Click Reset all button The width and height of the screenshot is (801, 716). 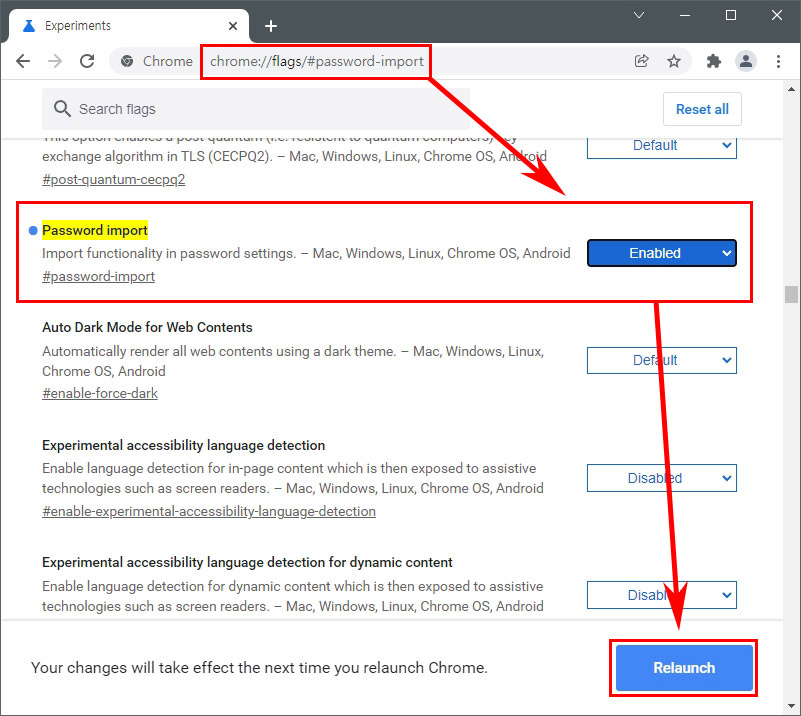click(x=702, y=109)
